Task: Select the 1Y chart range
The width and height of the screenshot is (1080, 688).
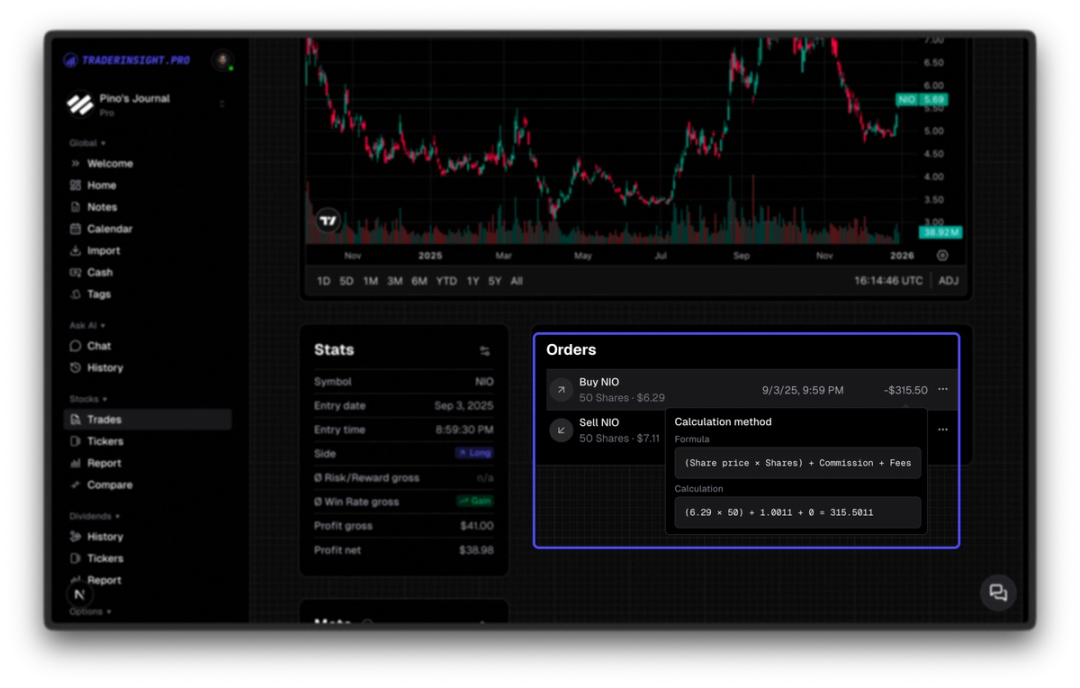Action: (x=472, y=281)
